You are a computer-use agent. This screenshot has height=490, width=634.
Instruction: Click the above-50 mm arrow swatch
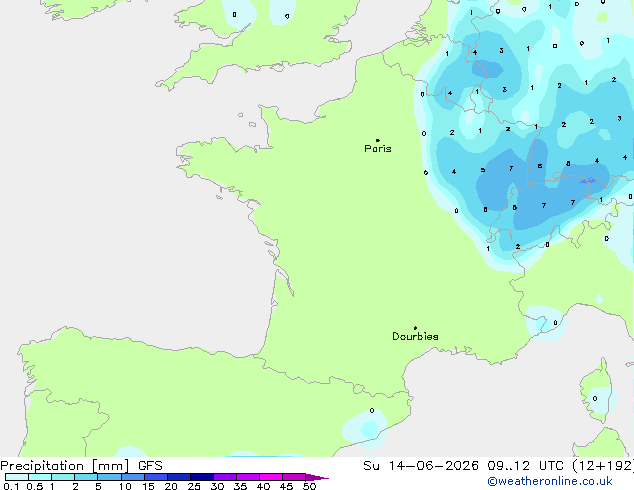click(x=317, y=477)
